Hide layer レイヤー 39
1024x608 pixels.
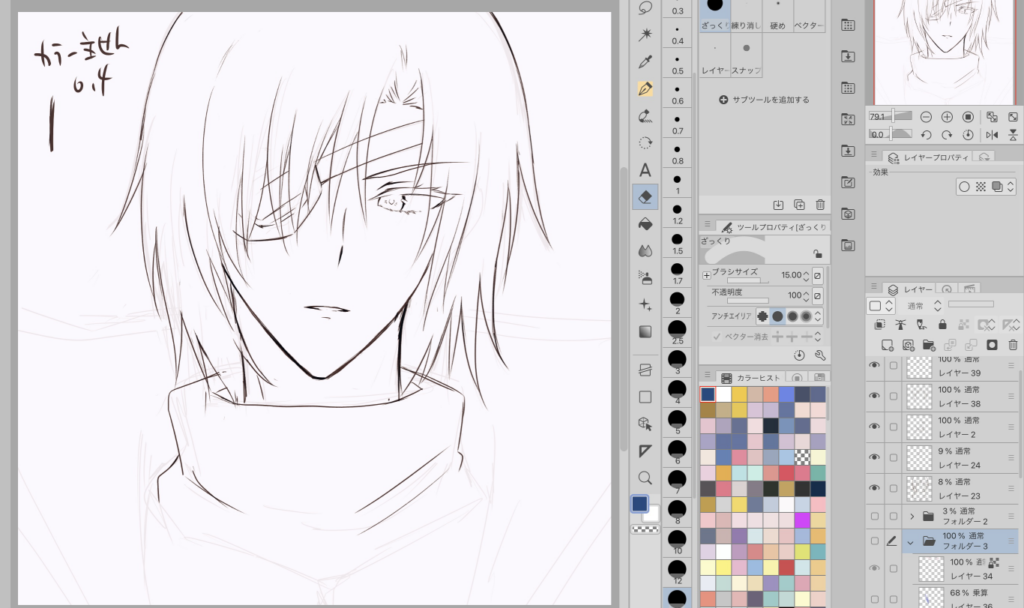point(874,365)
